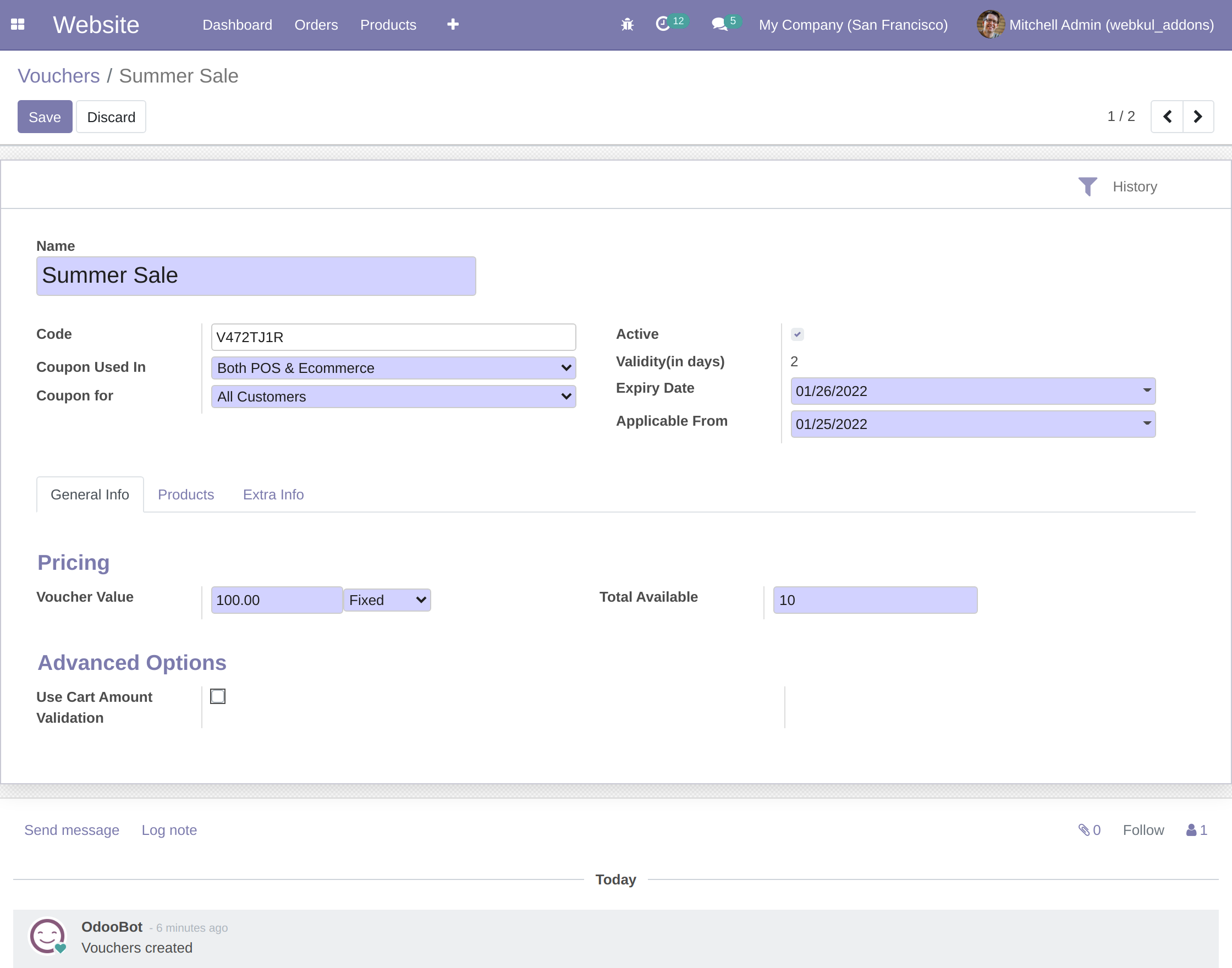The image size is (1232, 968).
Task: Switch to the Extra Info tab
Action: point(273,494)
